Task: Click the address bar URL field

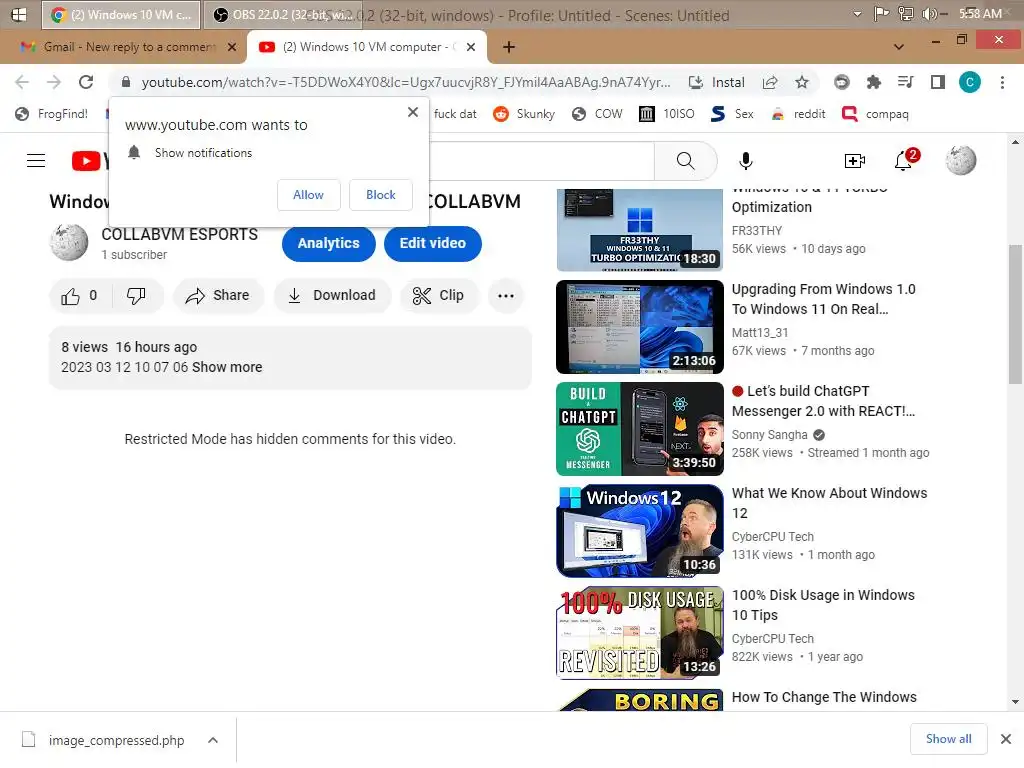Action: 406,82
